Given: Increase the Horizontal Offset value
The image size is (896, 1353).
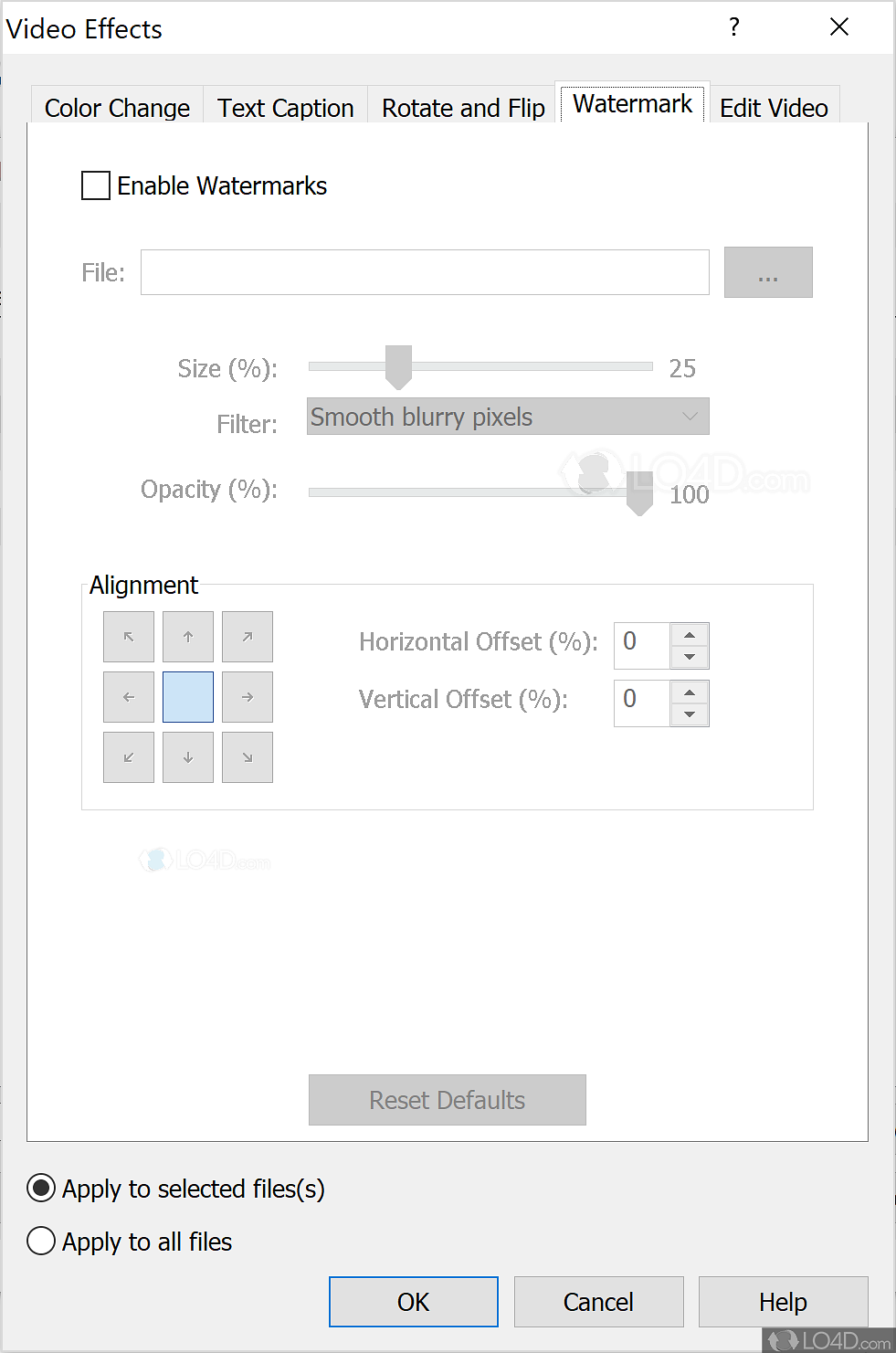Looking at the screenshot, I should (690, 635).
